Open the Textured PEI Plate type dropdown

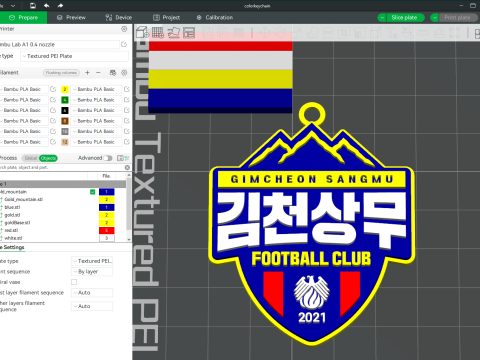(74, 56)
